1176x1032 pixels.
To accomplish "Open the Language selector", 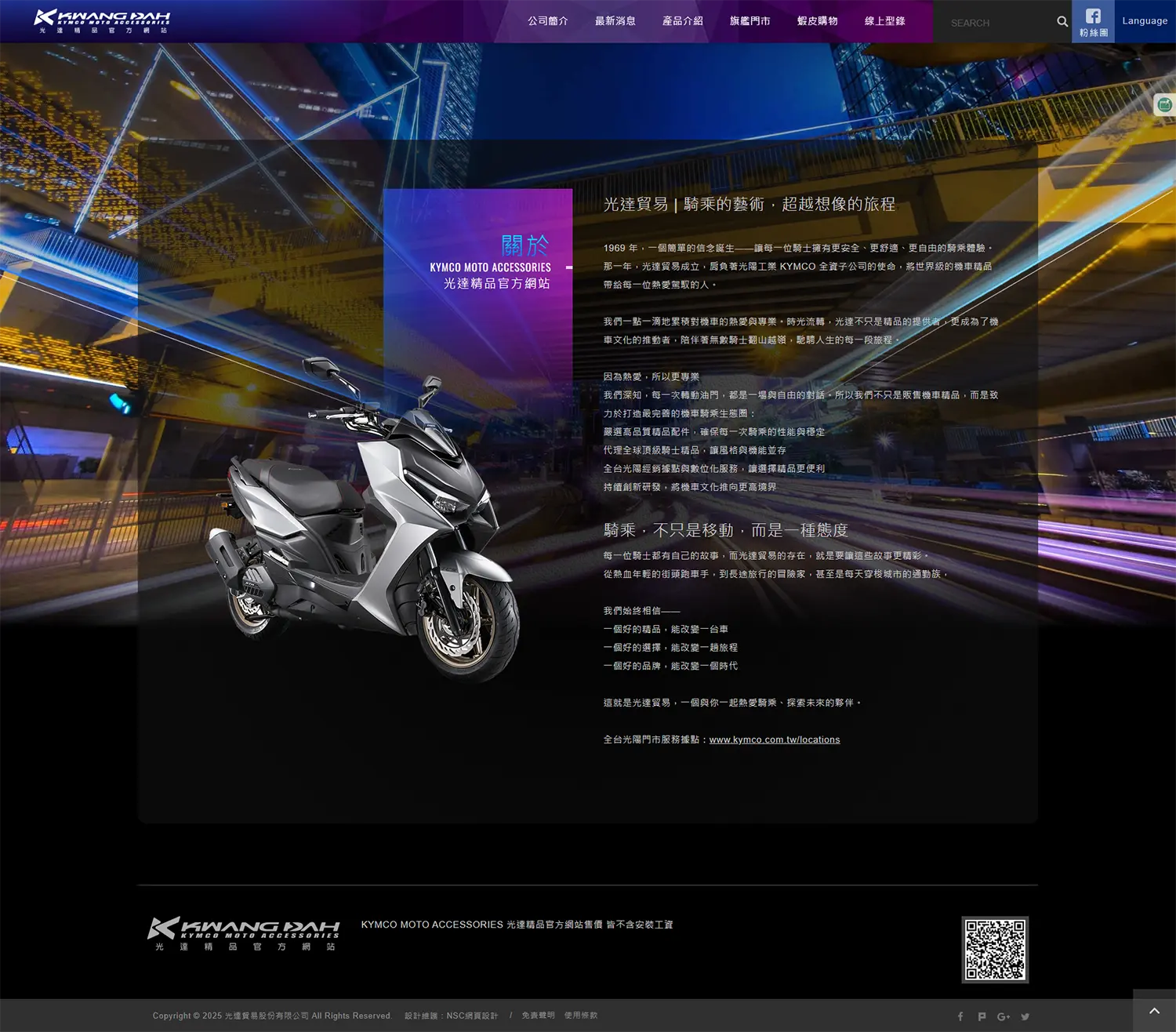I will [1145, 21].
